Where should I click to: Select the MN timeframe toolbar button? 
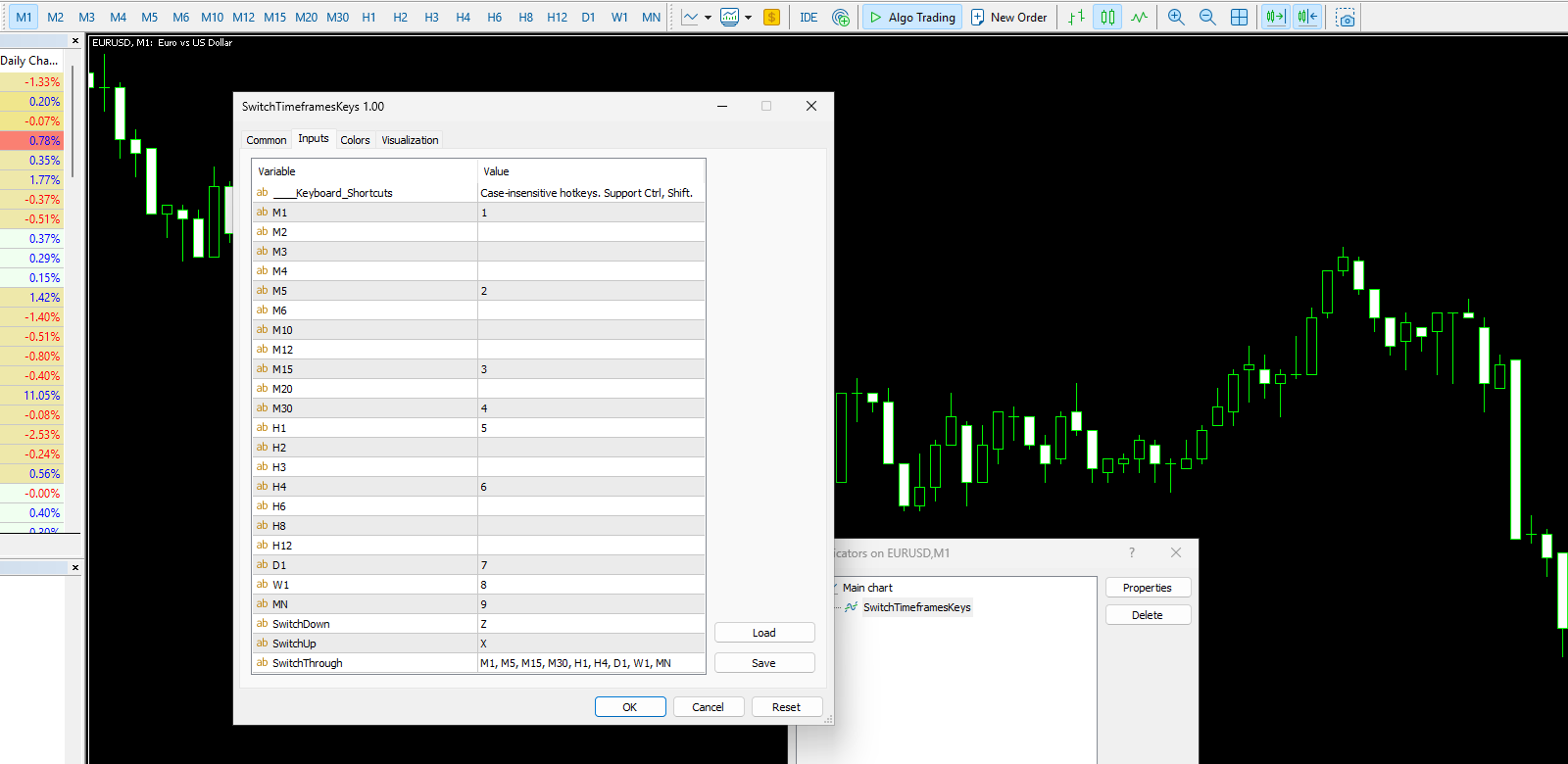(x=651, y=17)
